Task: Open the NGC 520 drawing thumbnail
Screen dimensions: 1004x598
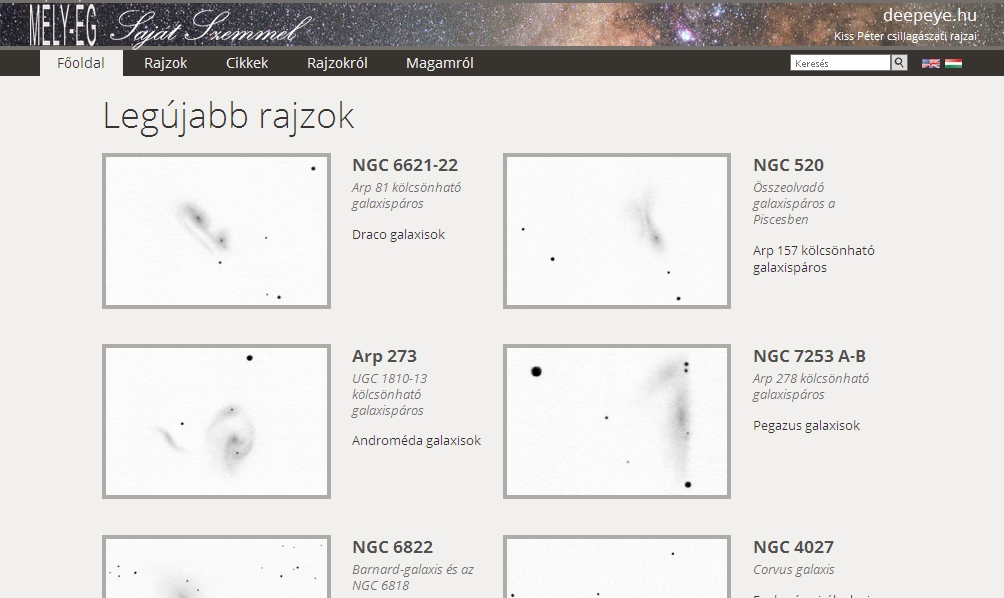Action: click(617, 231)
